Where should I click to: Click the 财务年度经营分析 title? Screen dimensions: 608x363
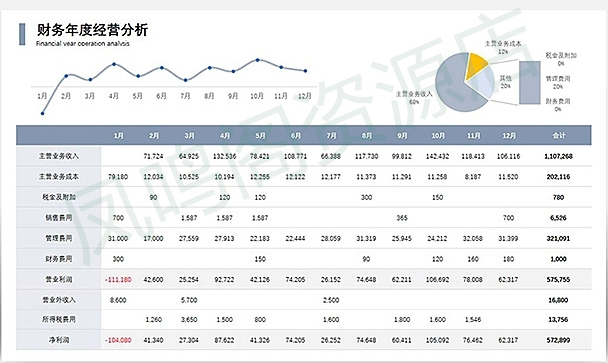click(93, 30)
